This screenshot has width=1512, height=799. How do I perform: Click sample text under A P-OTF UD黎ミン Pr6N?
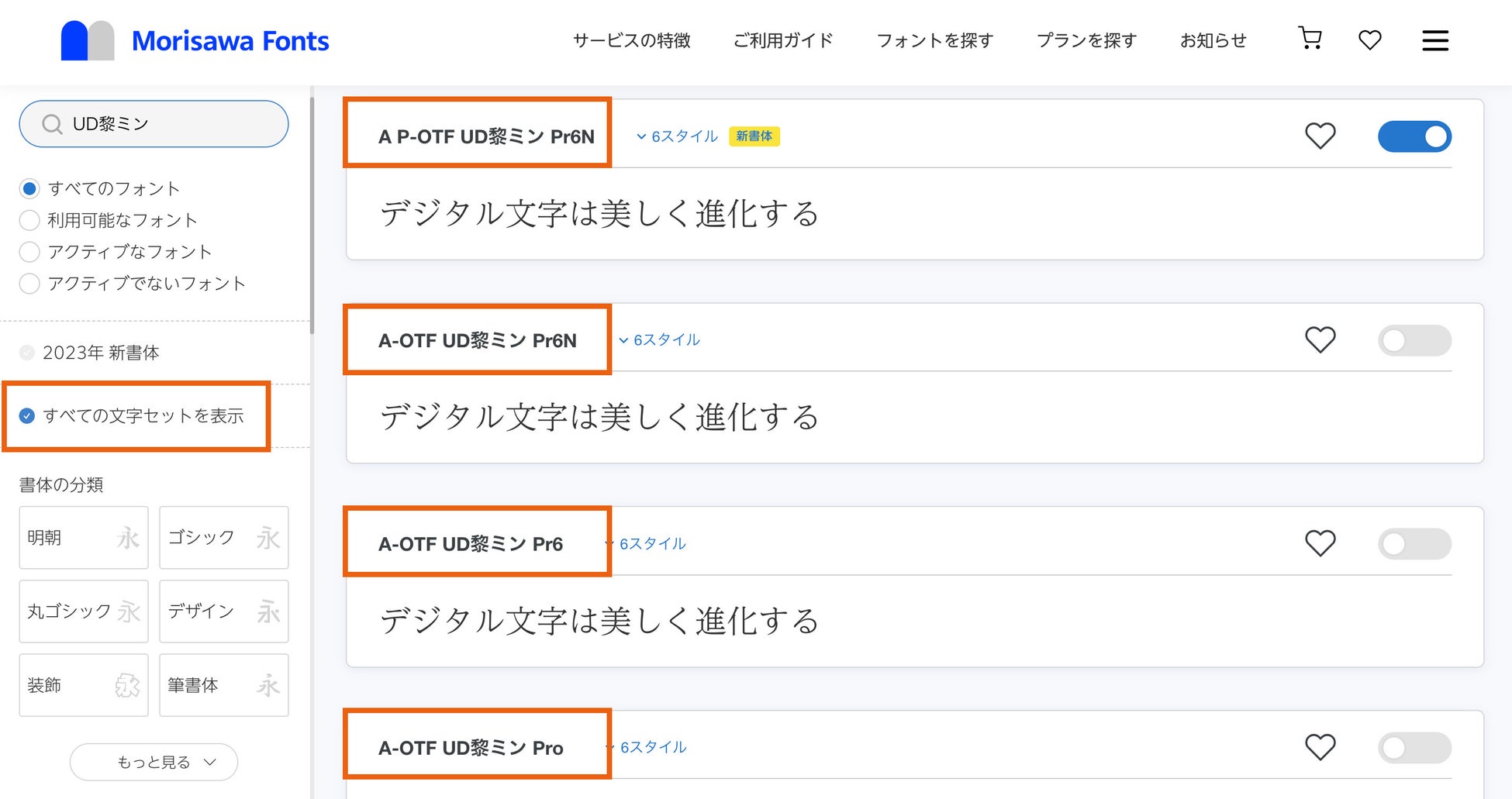point(599,214)
